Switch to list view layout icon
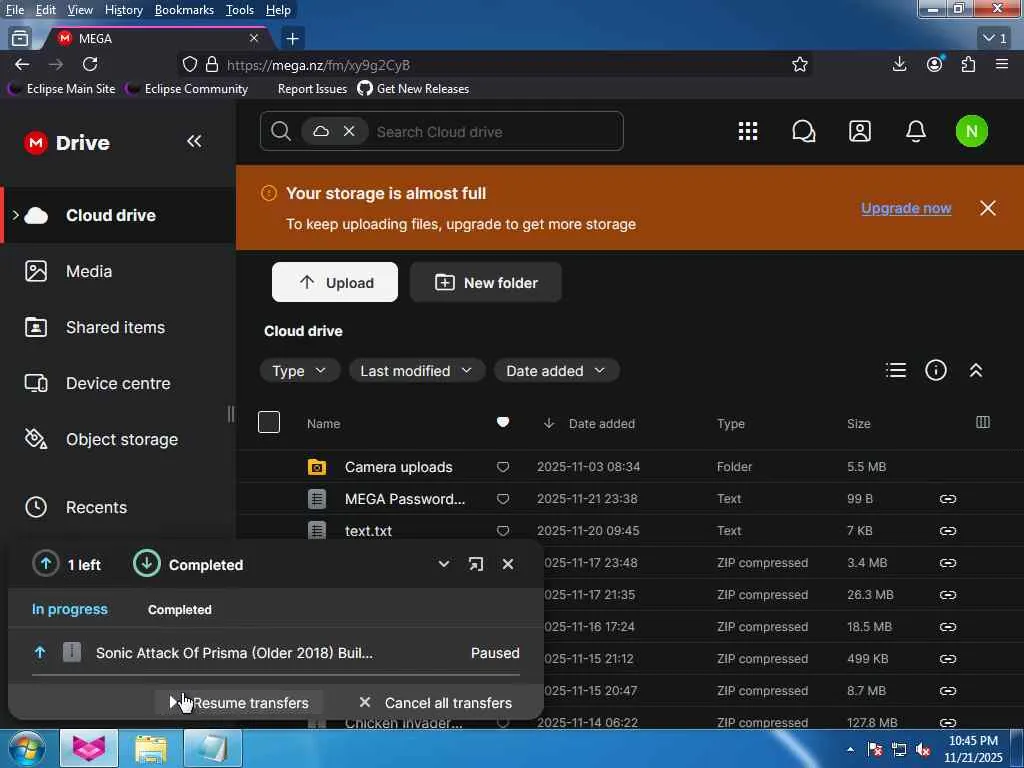 (895, 370)
